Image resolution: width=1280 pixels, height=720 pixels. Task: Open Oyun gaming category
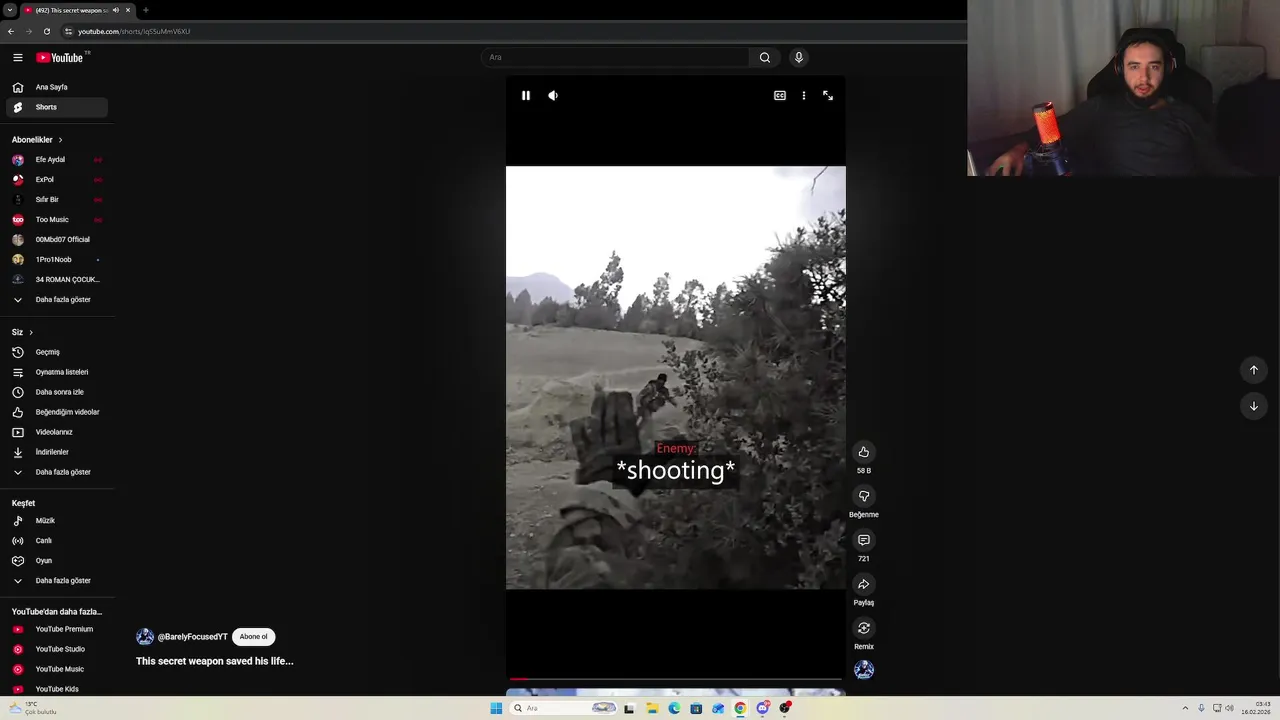(x=57, y=561)
